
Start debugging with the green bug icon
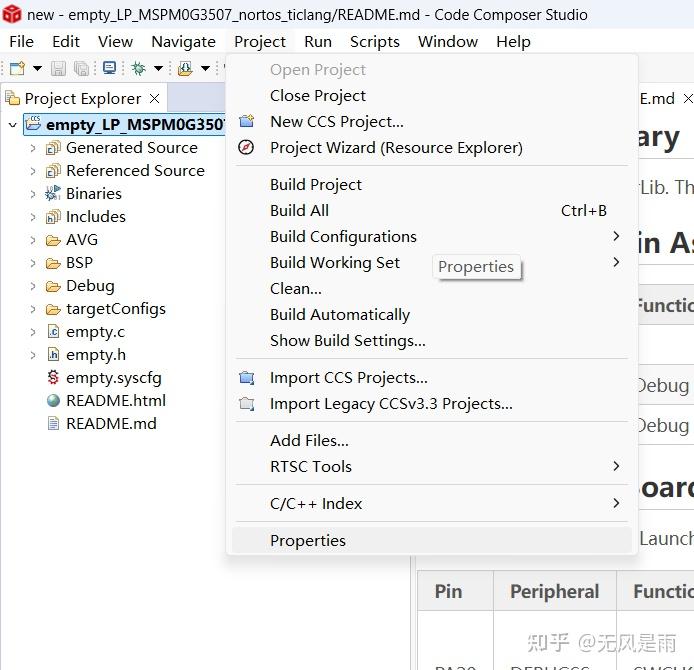[x=139, y=69]
